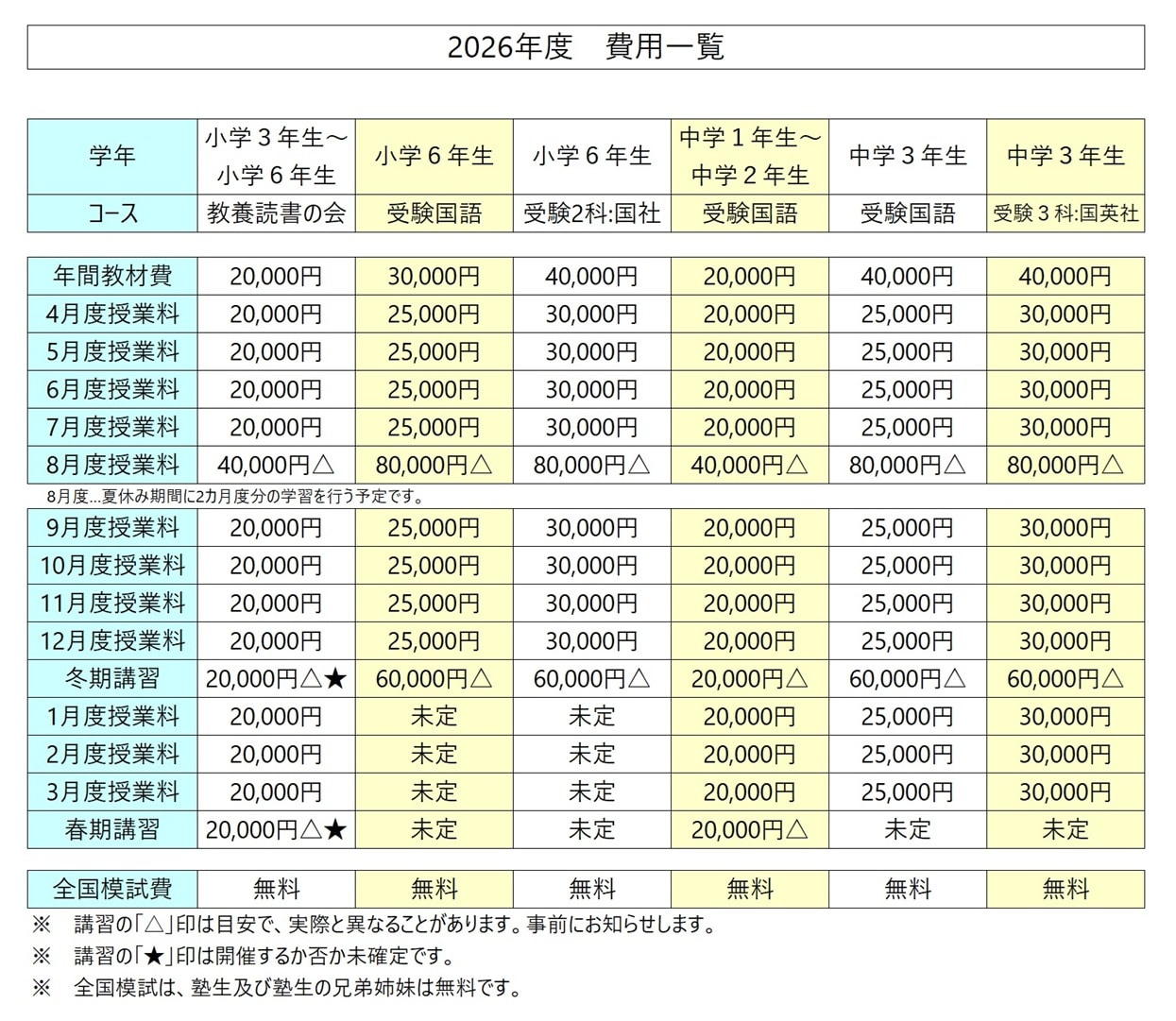The height and width of the screenshot is (1021, 1176).
Task: Select the 学年 header cell
Action: pyautogui.click(x=112, y=157)
